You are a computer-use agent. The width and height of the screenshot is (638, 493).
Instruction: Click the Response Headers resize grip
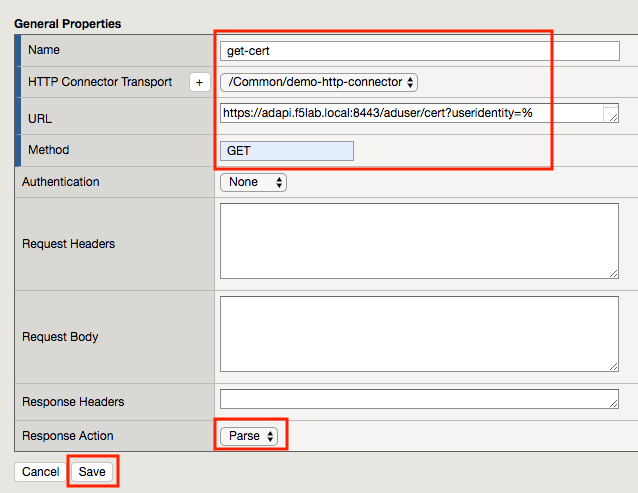point(614,404)
